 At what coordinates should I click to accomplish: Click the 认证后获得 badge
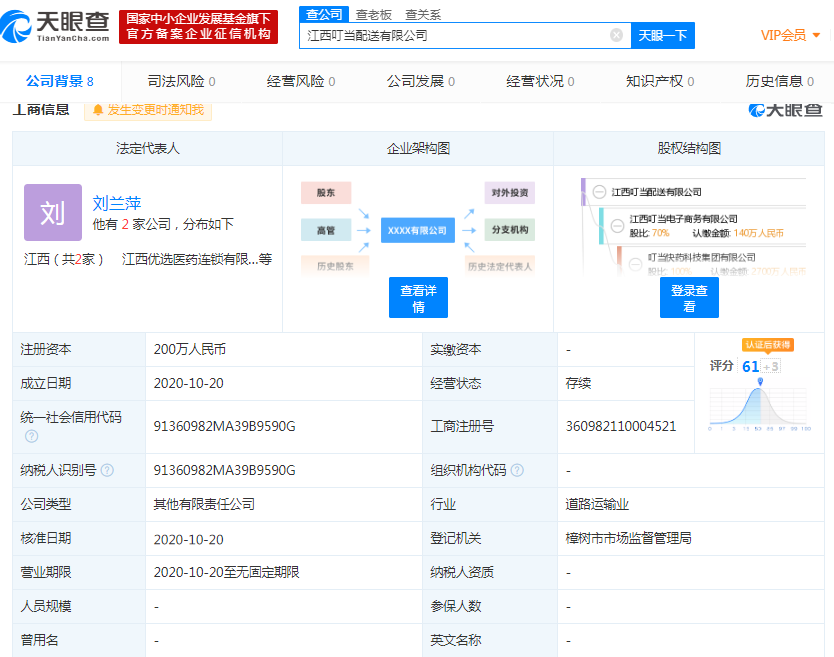(x=768, y=345)
